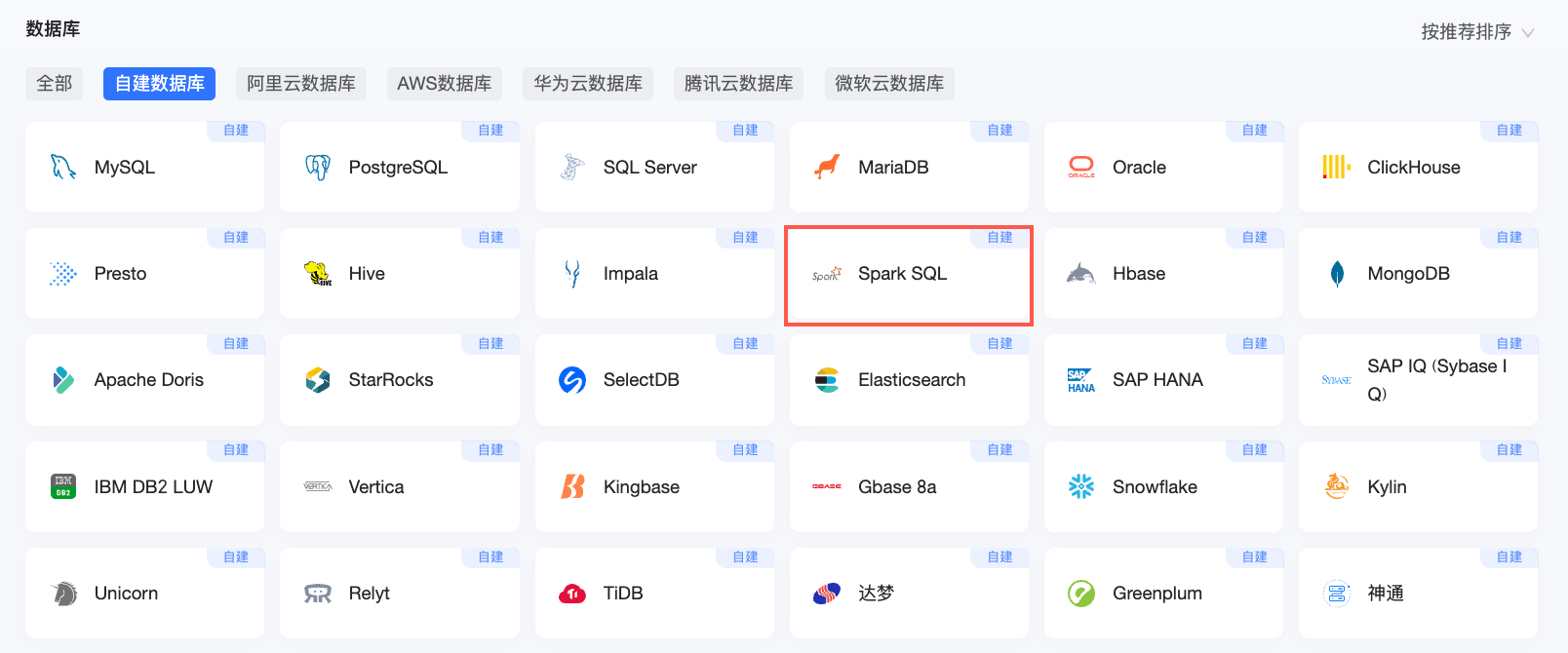Click the Snowflake blue snowflake icon
This screenshot has height=653, width=1568.
click(1081, 486)
